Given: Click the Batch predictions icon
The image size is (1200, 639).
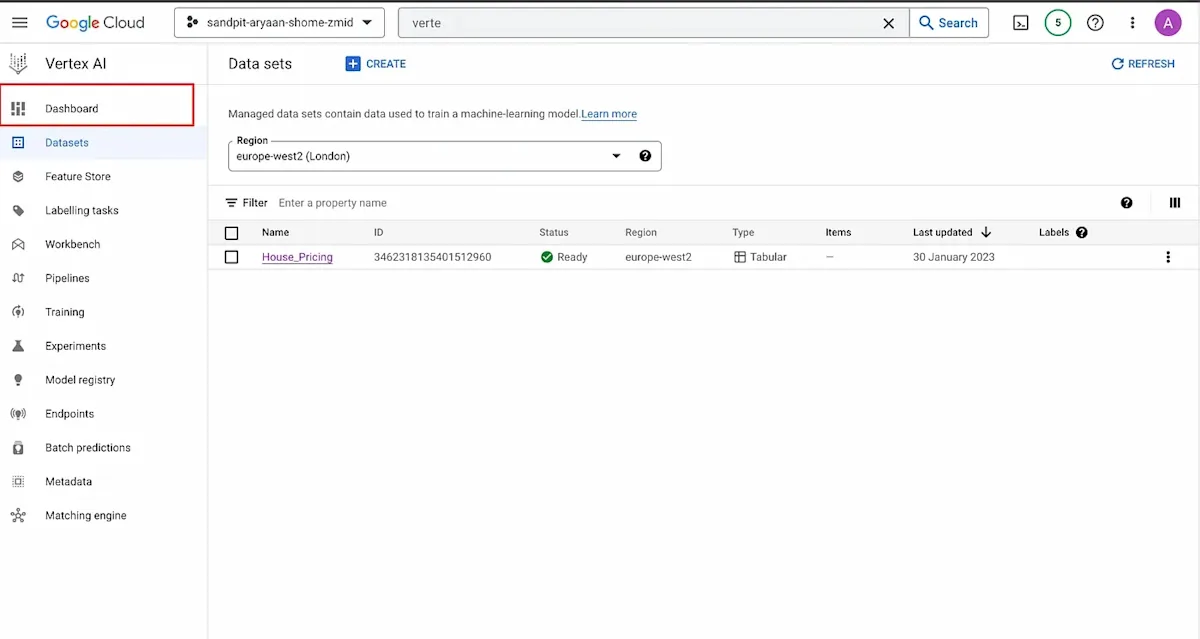Looking at the screenshot, I should 18,448.
